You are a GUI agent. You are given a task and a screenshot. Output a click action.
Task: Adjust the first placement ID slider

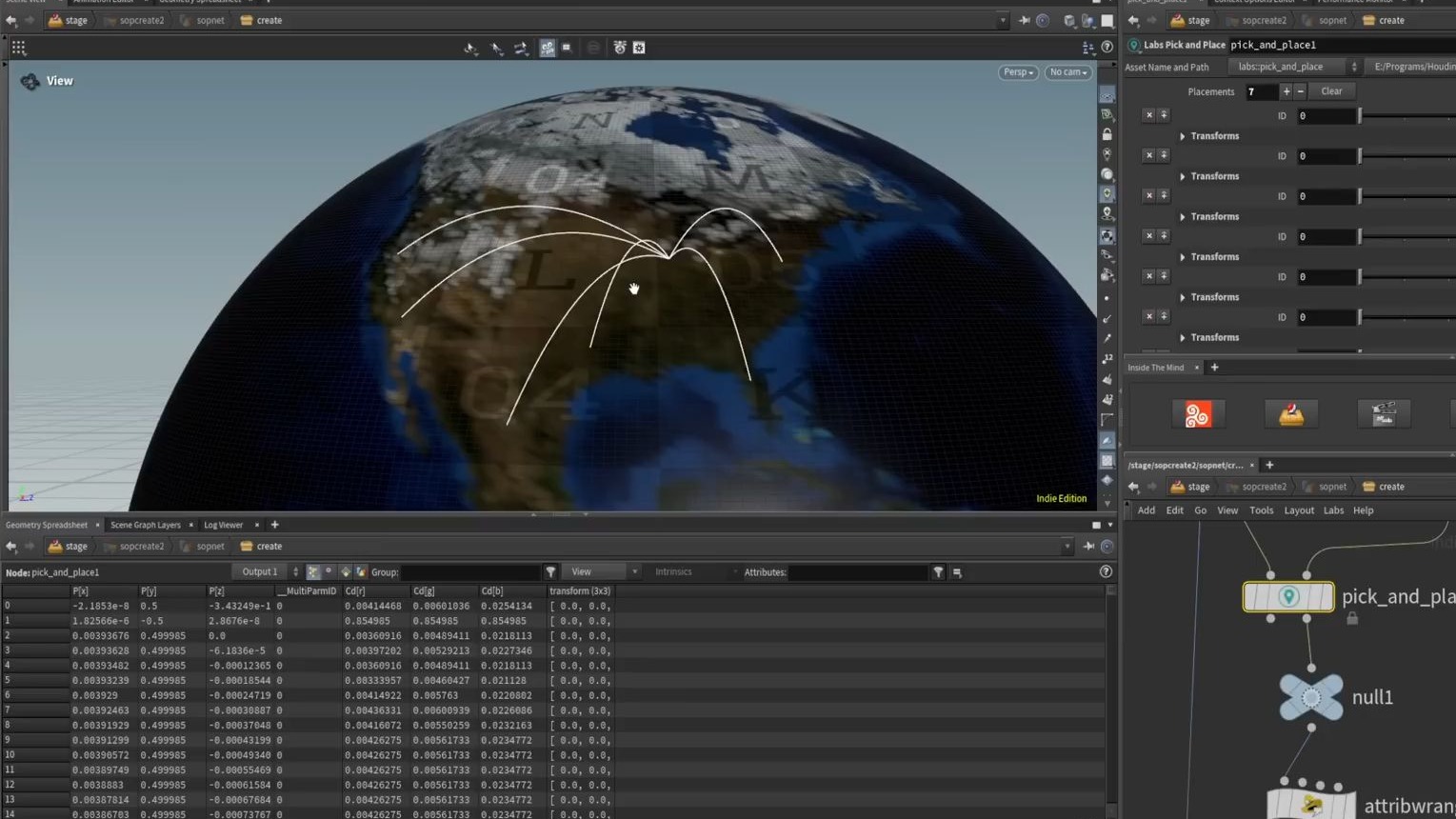point(1407,115)
